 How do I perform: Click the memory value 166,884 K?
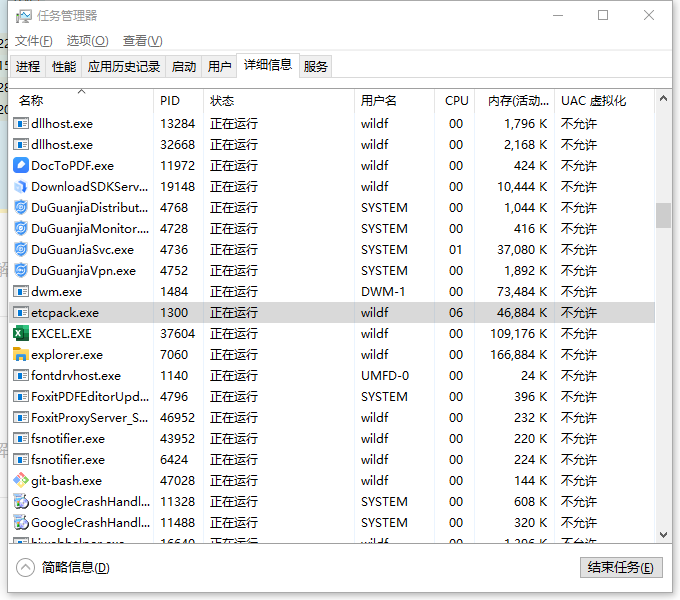coord(519,355)
